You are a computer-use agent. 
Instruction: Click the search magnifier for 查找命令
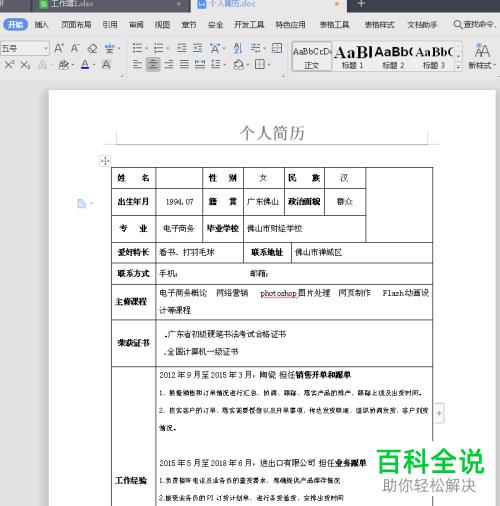458,25
